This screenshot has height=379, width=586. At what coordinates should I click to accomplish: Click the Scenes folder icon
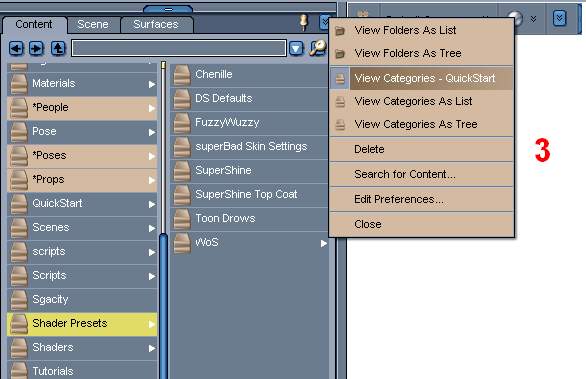coord(19,228)
